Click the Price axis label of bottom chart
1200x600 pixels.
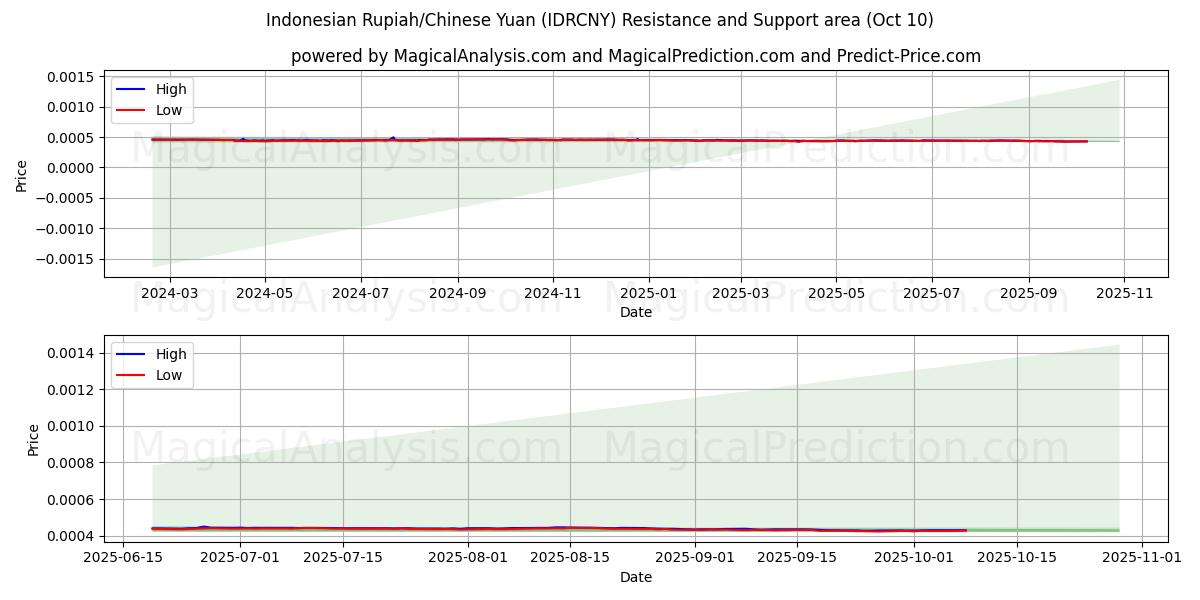click(34, 439)
